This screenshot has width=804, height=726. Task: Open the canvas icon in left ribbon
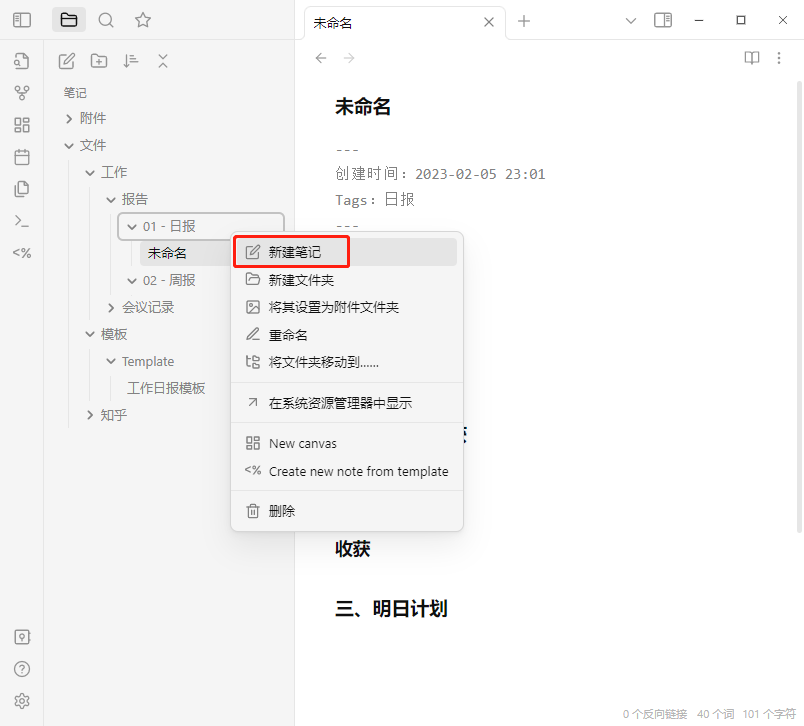pos(22,125)
